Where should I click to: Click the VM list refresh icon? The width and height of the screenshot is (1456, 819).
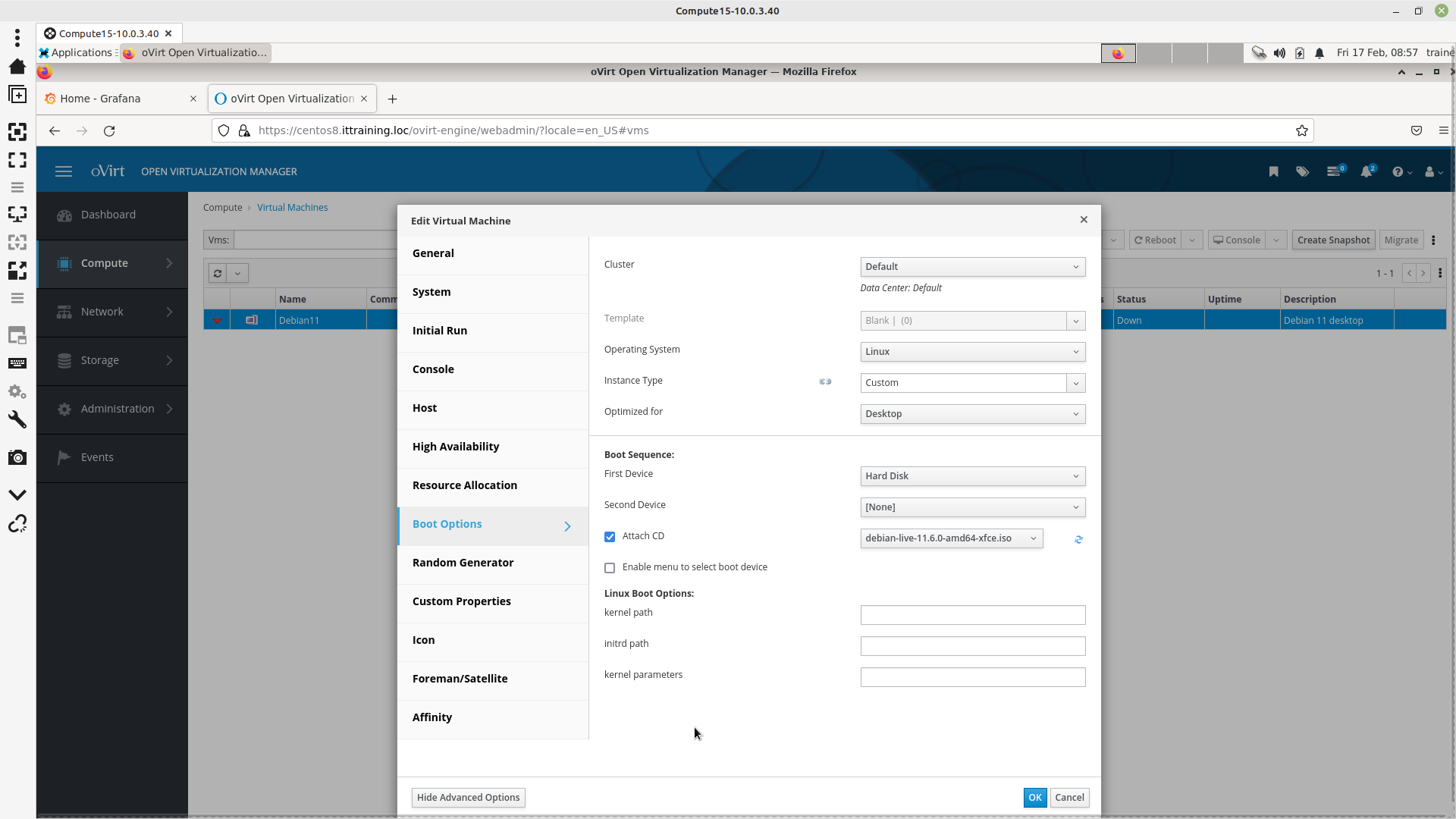click(x=218, y=274)
